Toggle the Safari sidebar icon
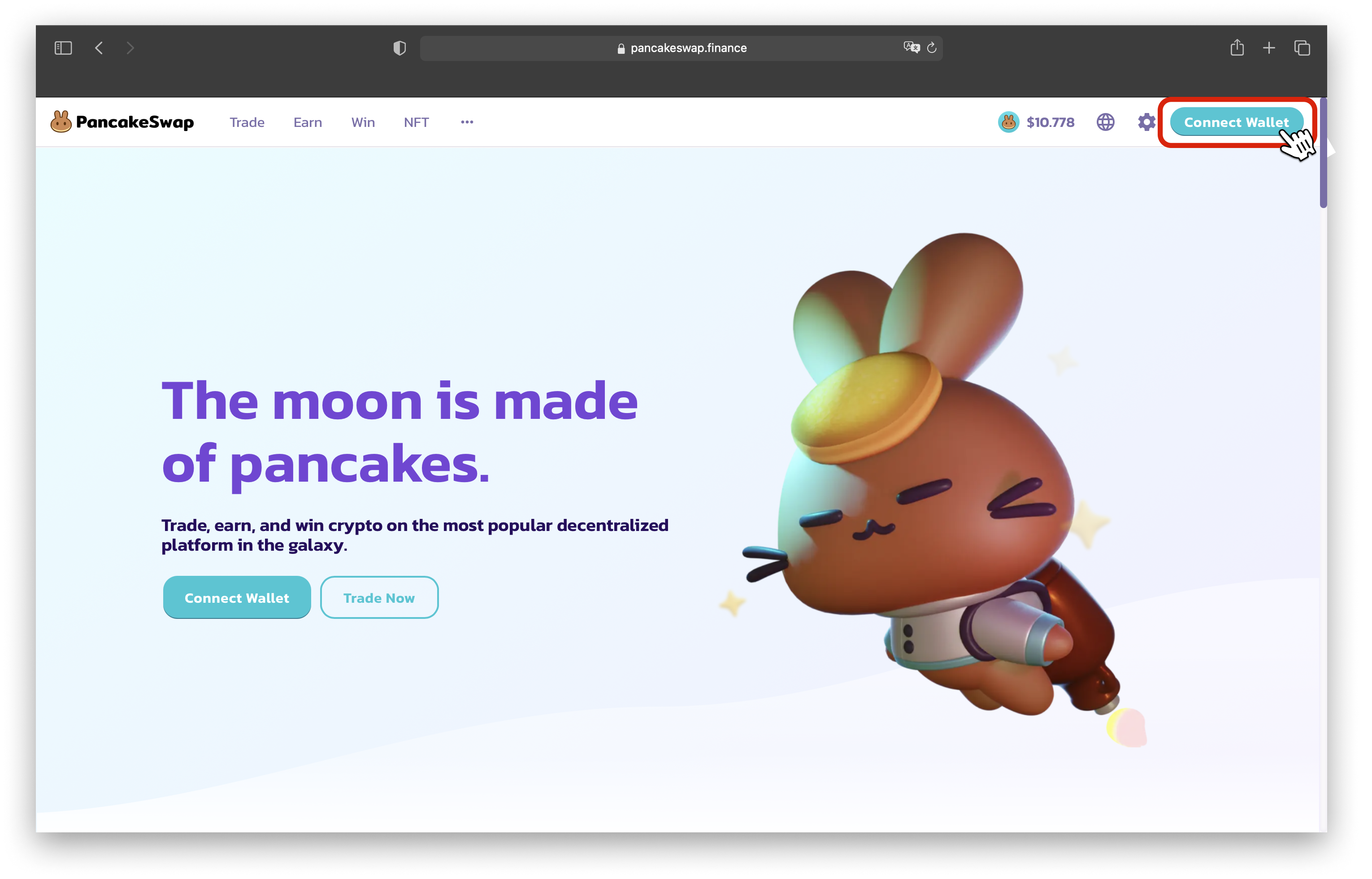The image size is (1372, 879). 63,48
